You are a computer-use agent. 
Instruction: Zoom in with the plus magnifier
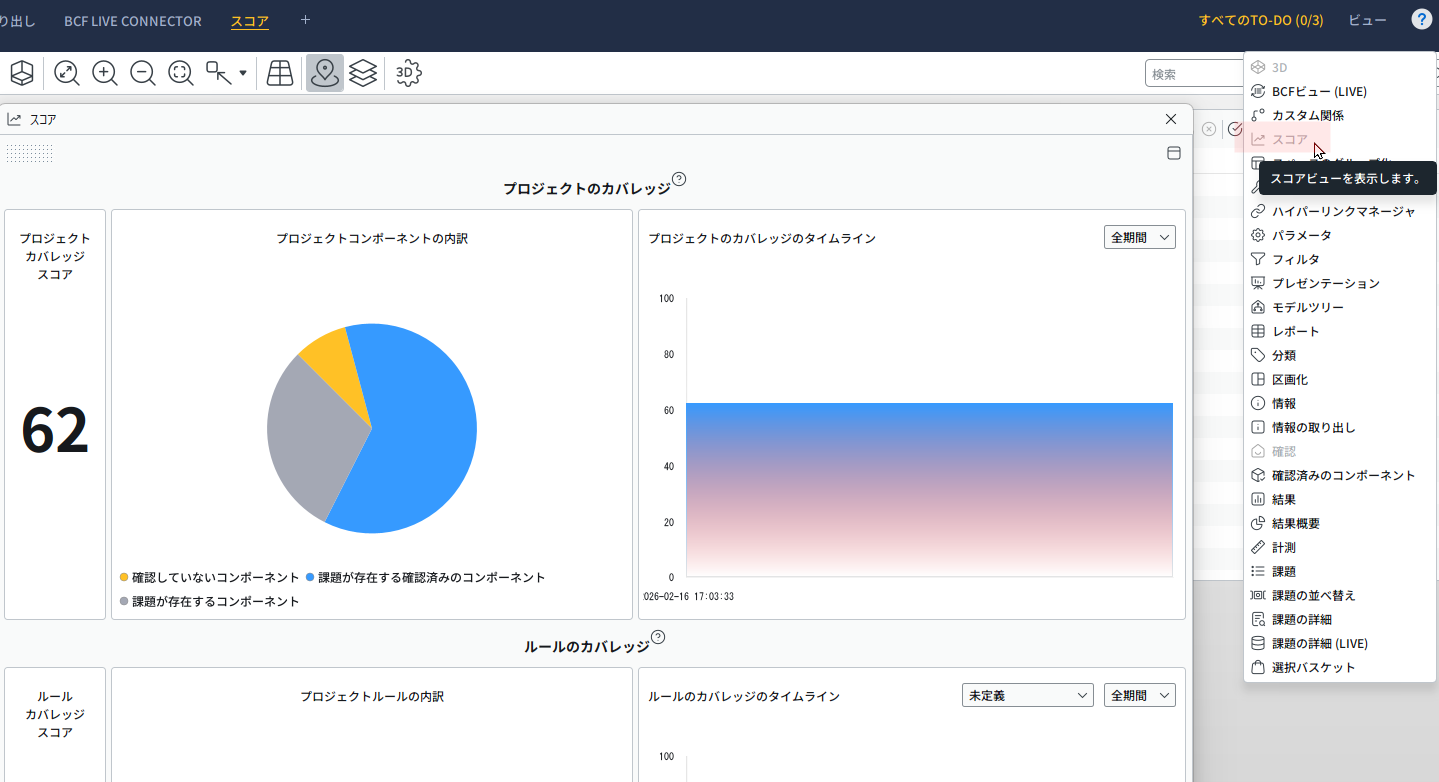tap(105, 73)
